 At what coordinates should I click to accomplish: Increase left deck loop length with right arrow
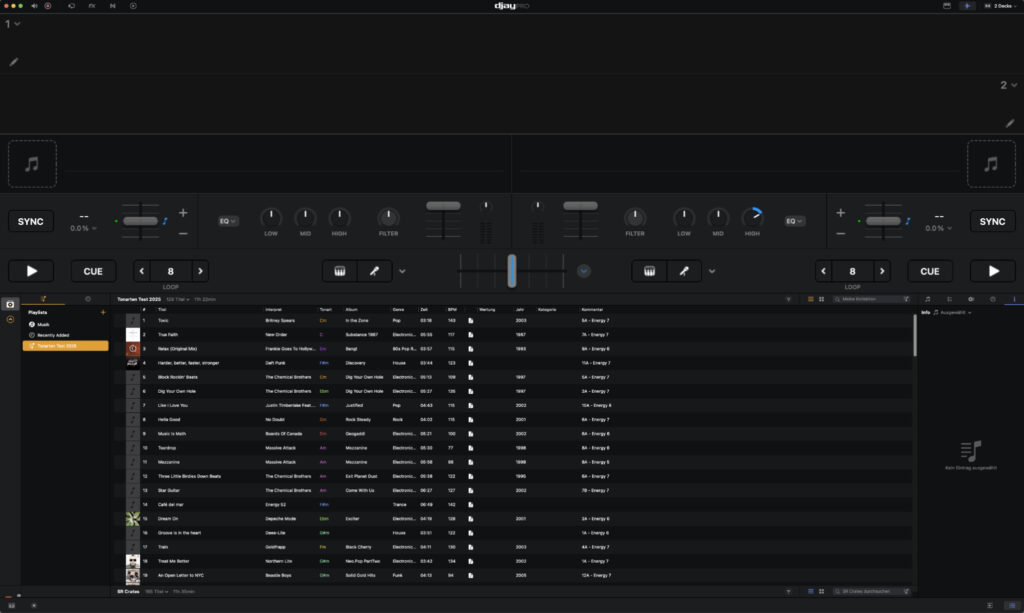199,271
